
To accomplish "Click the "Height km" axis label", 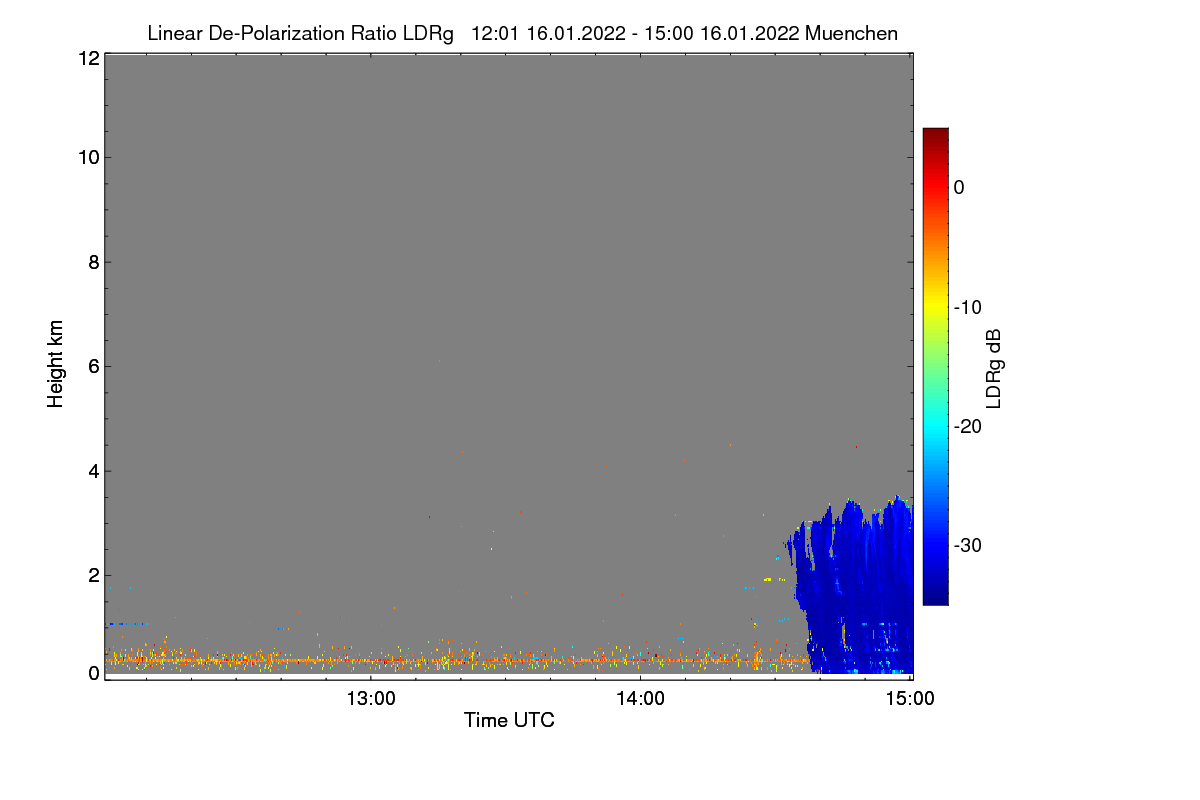I will [x=56, y=364].
